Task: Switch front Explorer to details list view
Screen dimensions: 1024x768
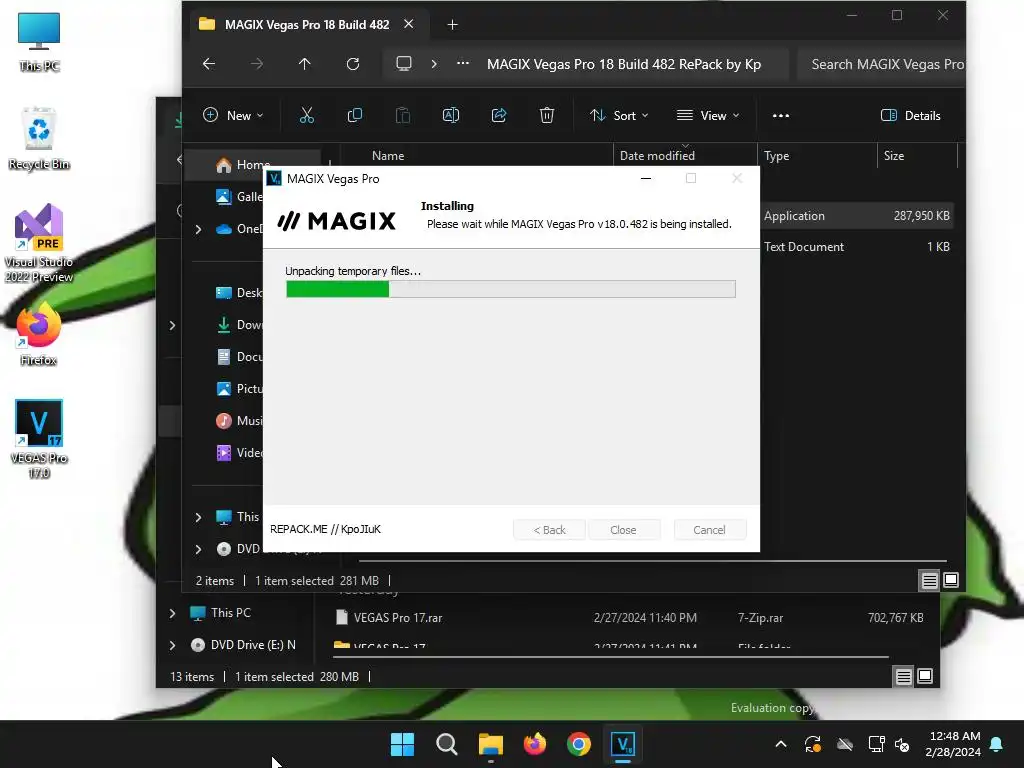Action: 929,580
